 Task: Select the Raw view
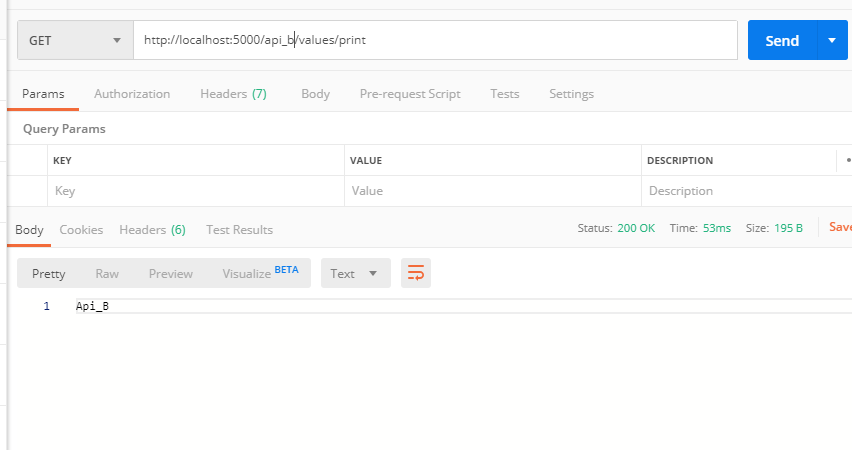point(107,273)
